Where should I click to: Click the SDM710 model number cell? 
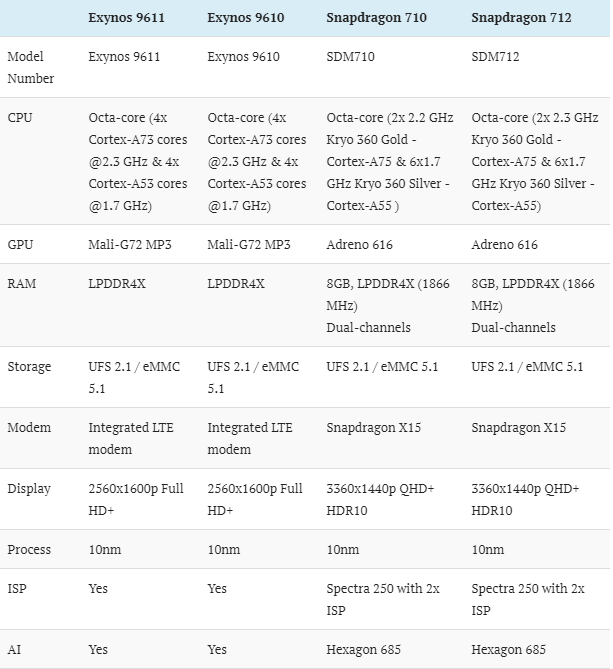coord(352,57)
